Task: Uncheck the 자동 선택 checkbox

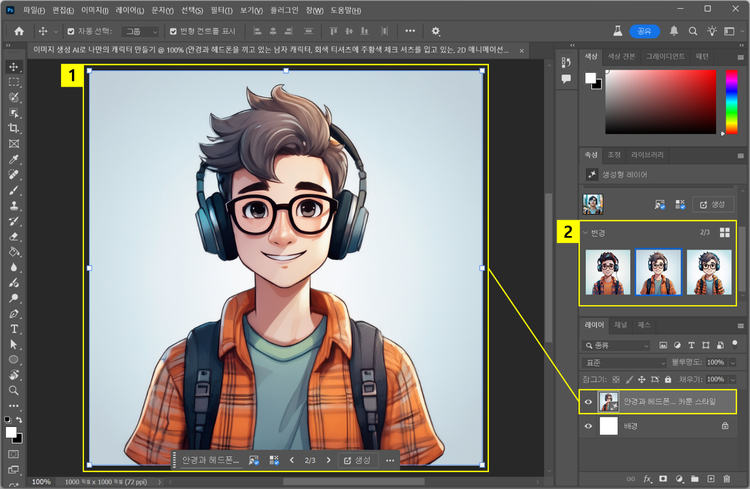Action: (71, 31)
